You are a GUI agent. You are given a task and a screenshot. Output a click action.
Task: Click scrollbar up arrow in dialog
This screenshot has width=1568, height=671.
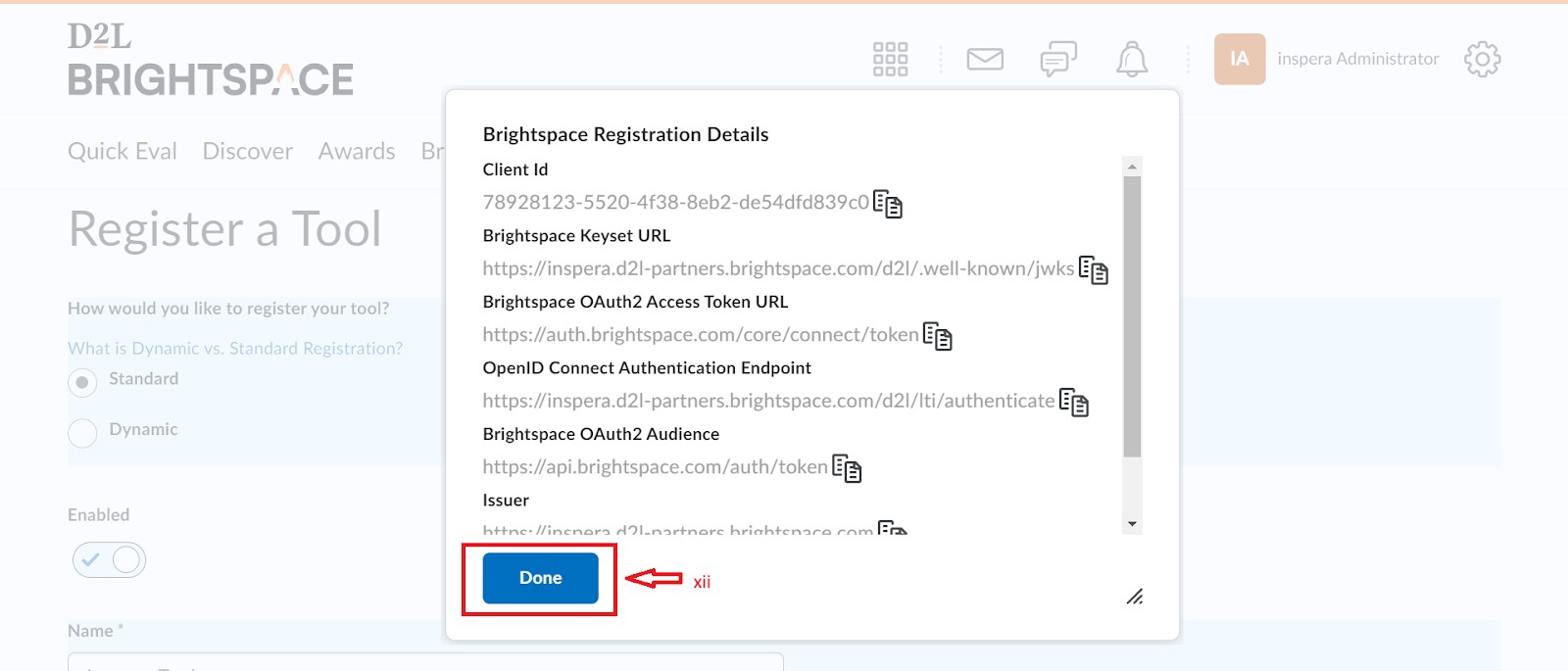(x=1132, y=167)
